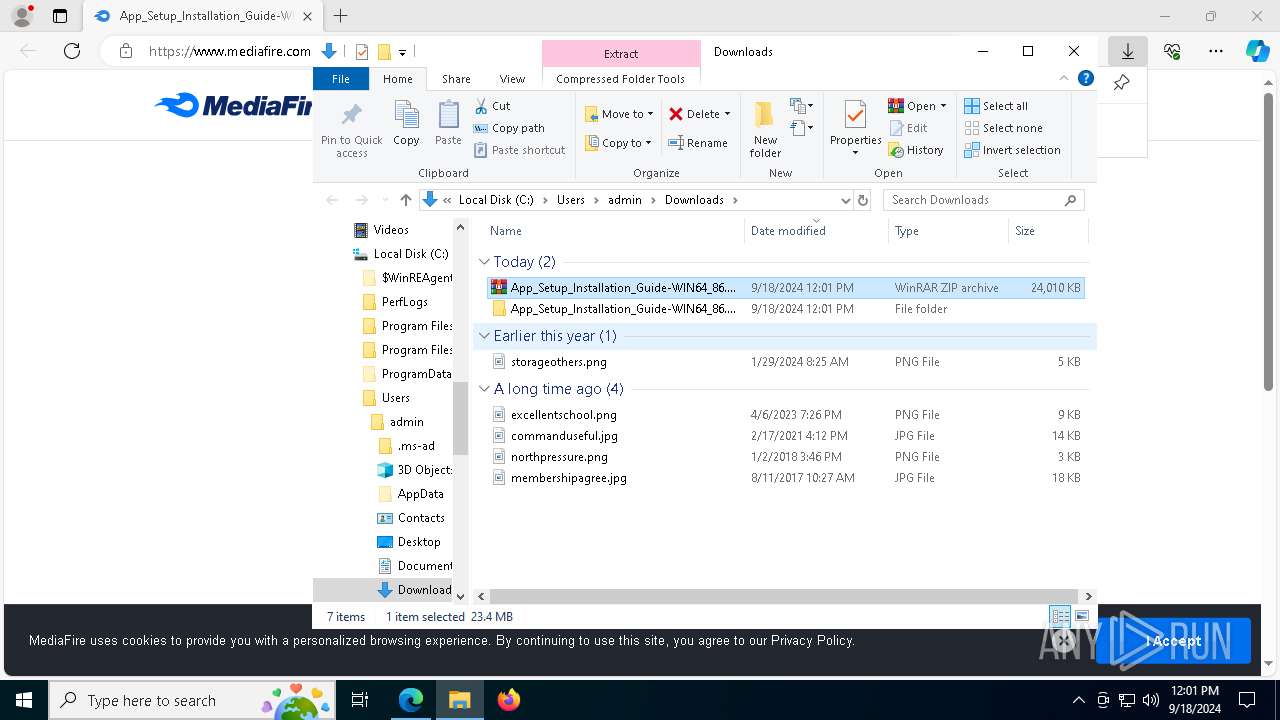Screen dimensions: 1280x720
Task: Select the App_Setup ZIP archive file
Action: click(x=786, y=288)
